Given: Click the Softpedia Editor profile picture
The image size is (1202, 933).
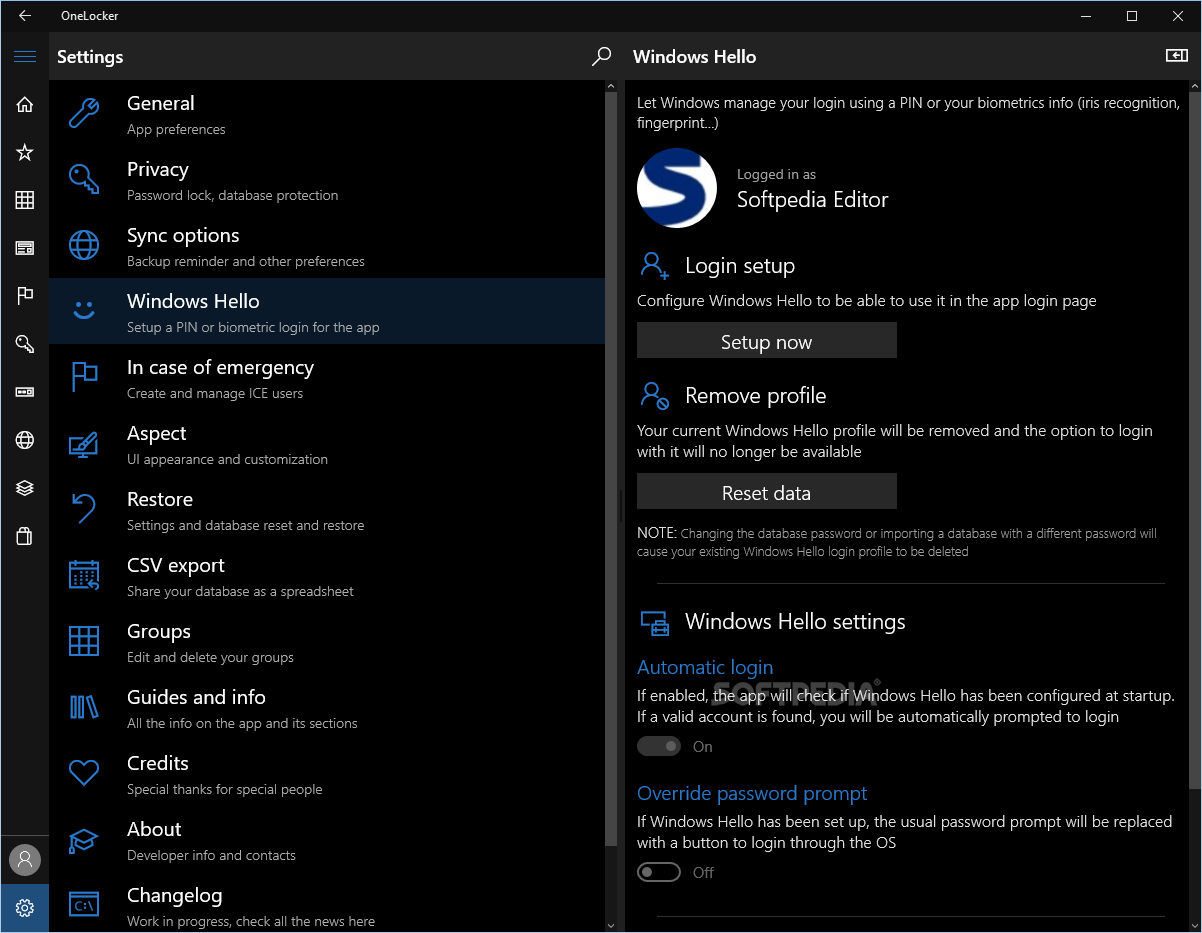Looking at the screenshot, I should click(x=677, y=188).
